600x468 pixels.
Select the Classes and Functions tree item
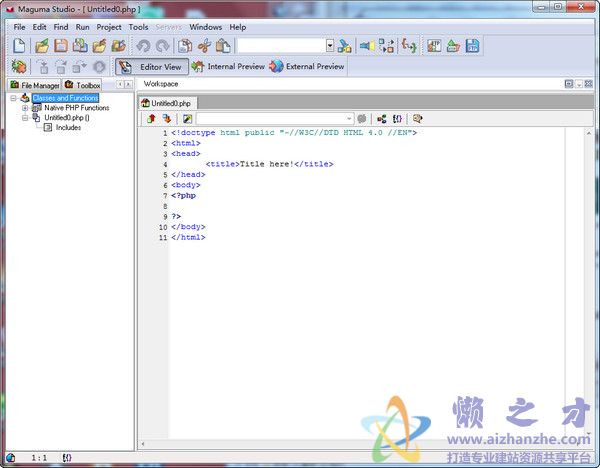(x=65, y=98)
